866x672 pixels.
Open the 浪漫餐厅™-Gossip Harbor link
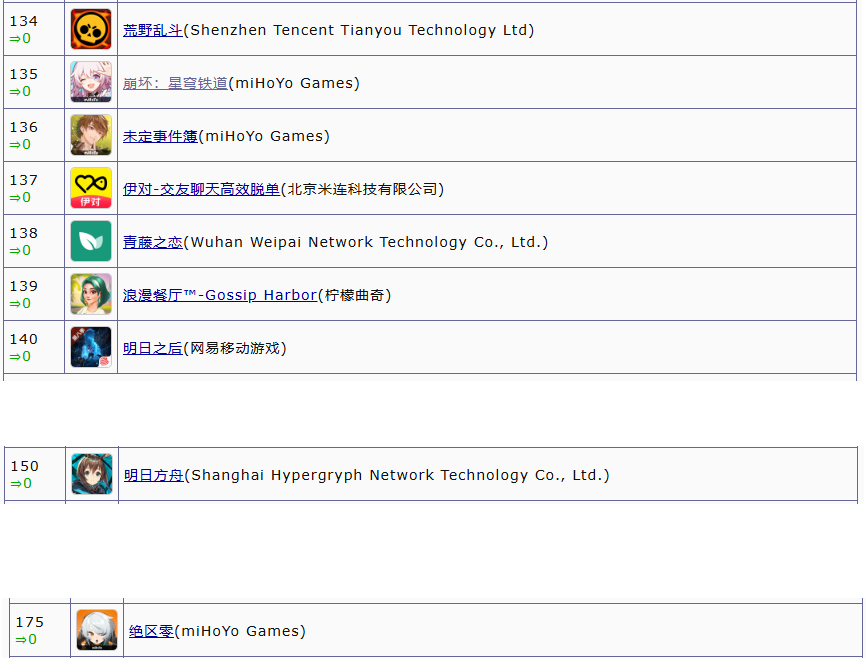(x=220, y=295)
